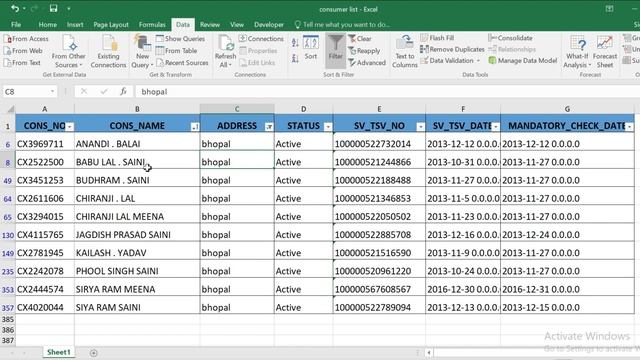Create a Forecast Sheet
Image resolution: width=640 pixels, height=360 pixels.
tap(604, 52)
